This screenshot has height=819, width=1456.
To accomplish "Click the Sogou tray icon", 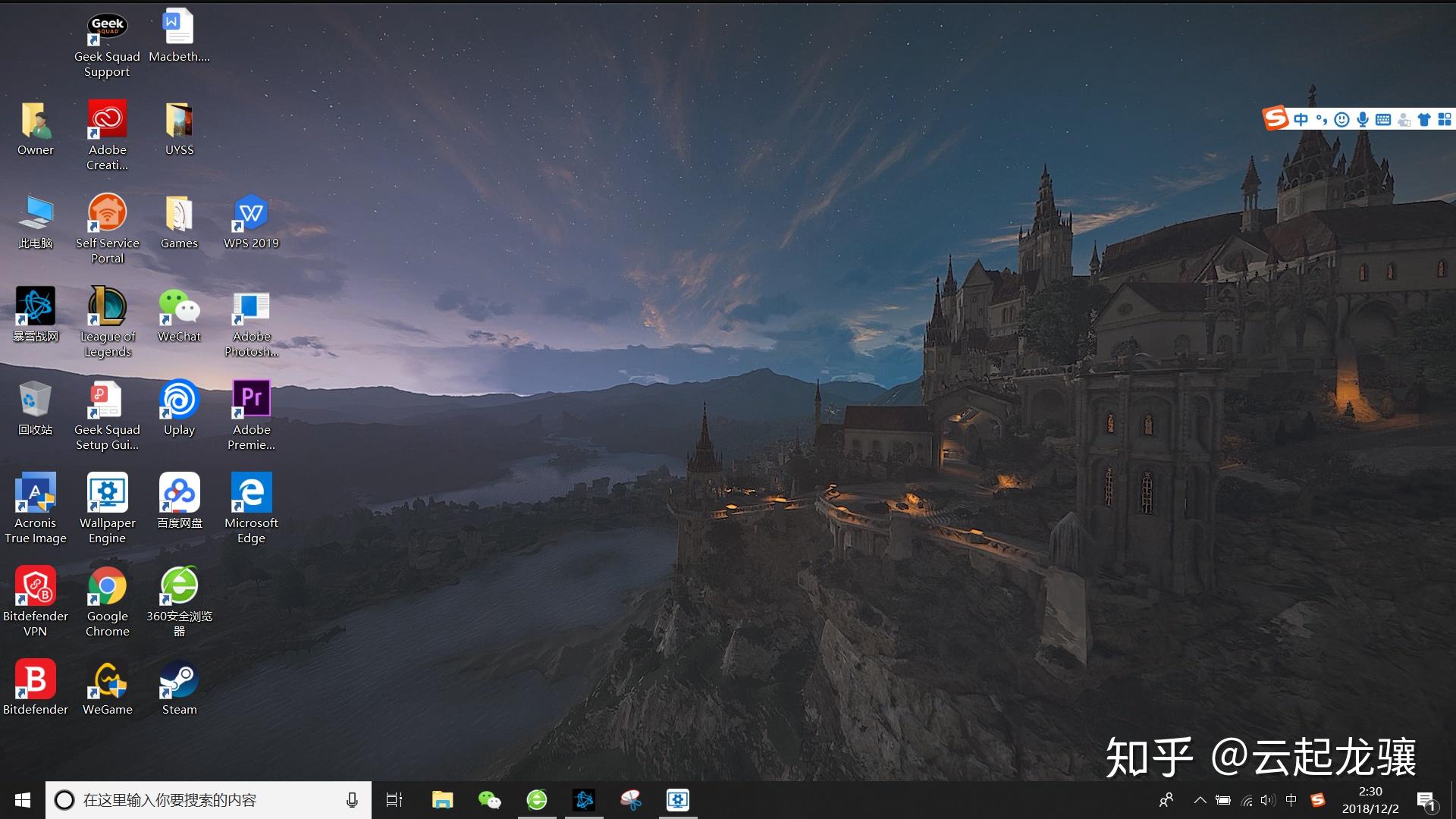I will coord(1318,800).
